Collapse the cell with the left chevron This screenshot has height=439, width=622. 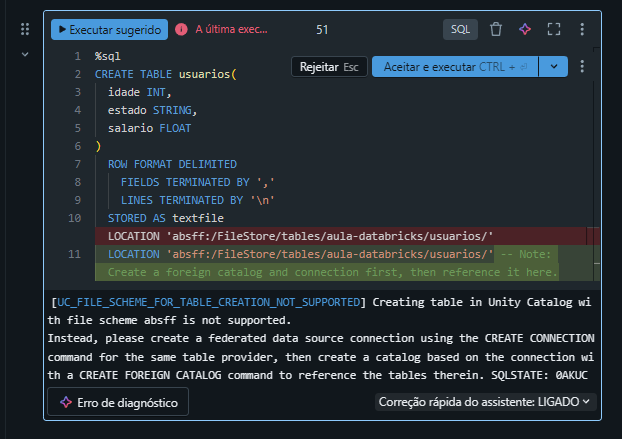click(25, 54)
